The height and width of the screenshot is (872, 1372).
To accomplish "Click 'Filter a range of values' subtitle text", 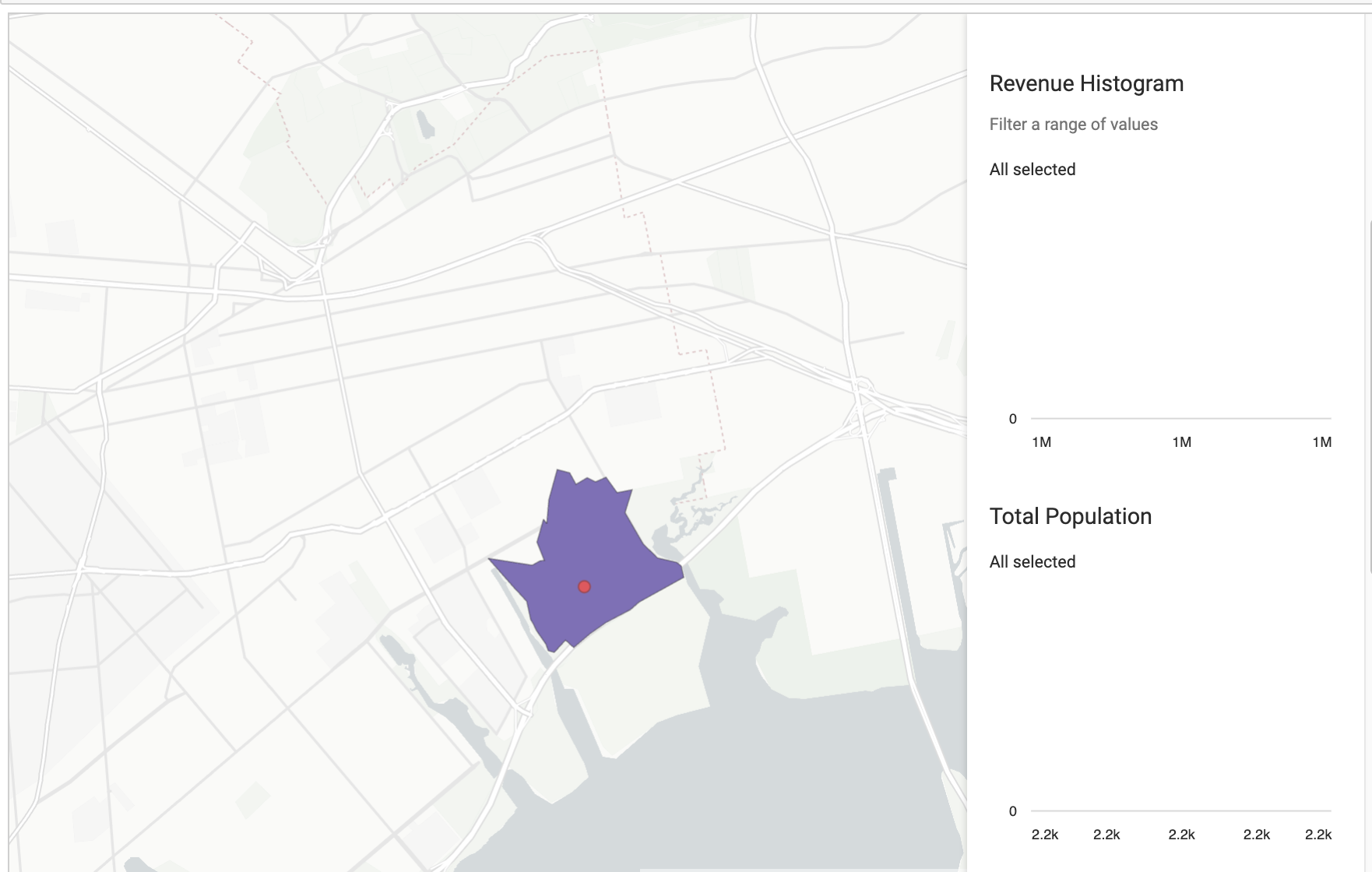I will point(1073,124).
